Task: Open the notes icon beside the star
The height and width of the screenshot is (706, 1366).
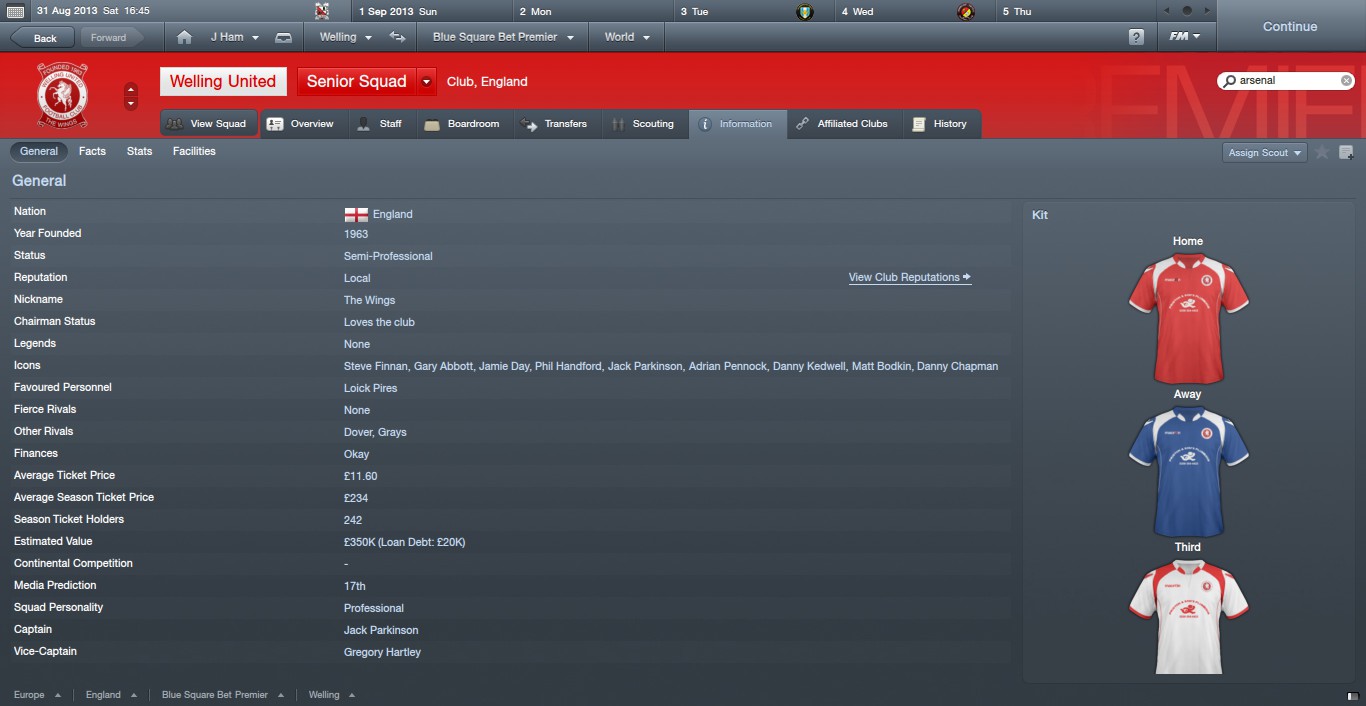Action: 1346,152
